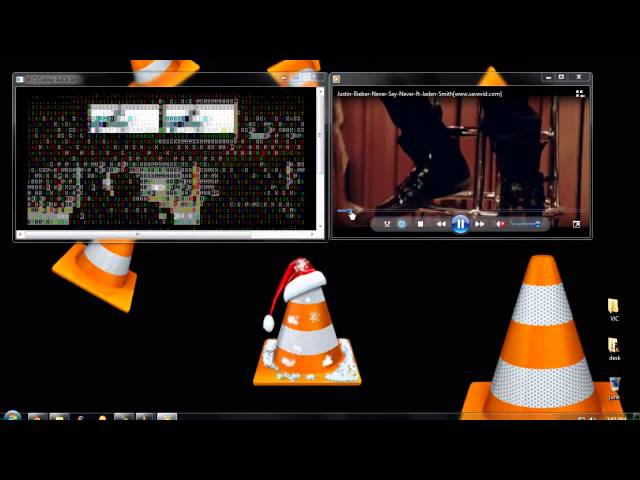The width and height of the screenshot is (640, 480).
Task: Skip to next track in Media Player
Action: tap(480, 224)
